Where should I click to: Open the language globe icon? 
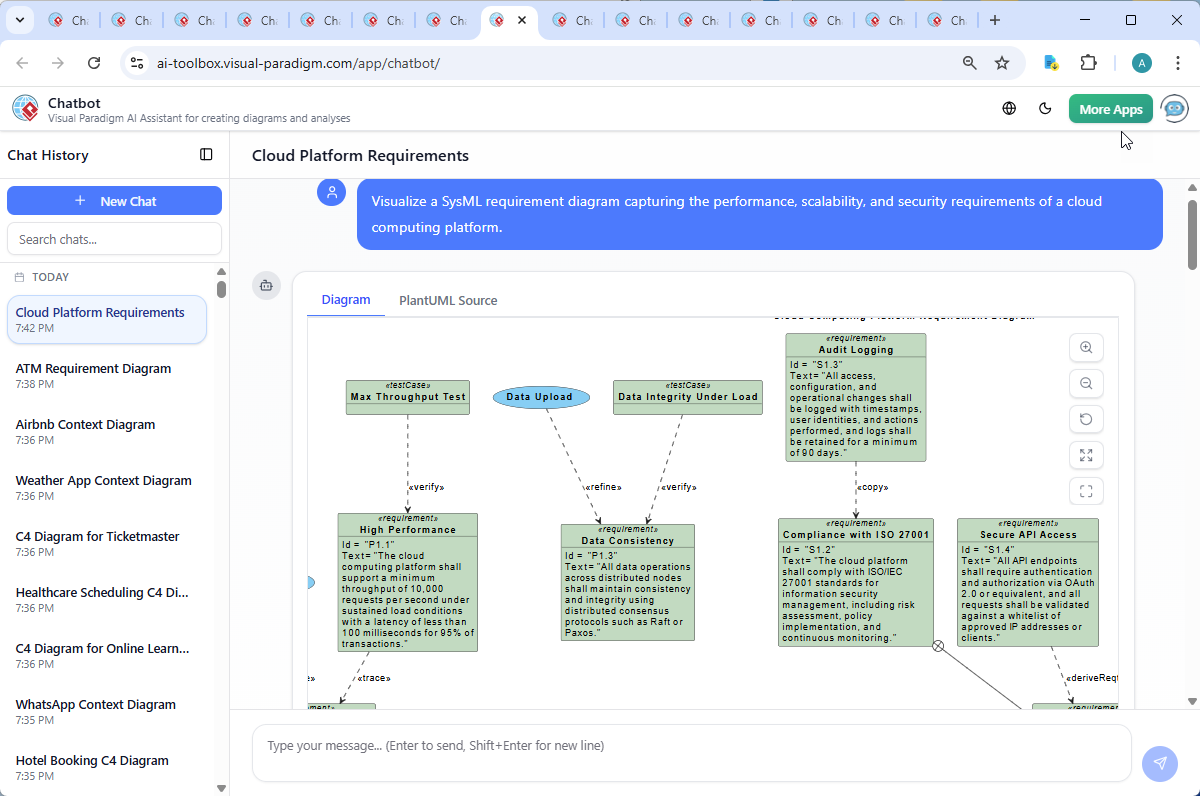[x=1009, y=108]
